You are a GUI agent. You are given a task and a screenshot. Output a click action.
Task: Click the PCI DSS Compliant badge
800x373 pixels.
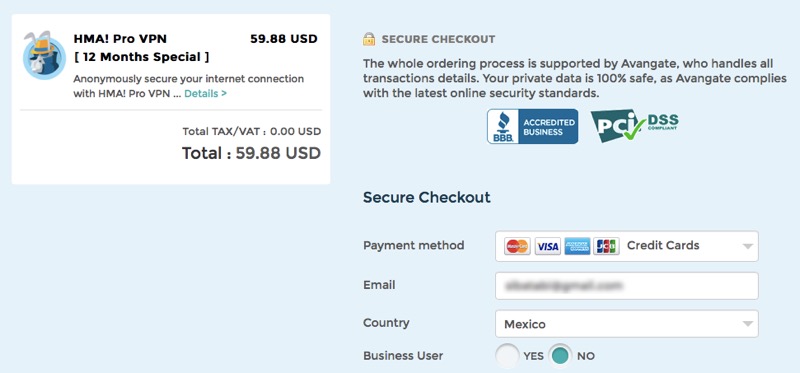point(635,126)
